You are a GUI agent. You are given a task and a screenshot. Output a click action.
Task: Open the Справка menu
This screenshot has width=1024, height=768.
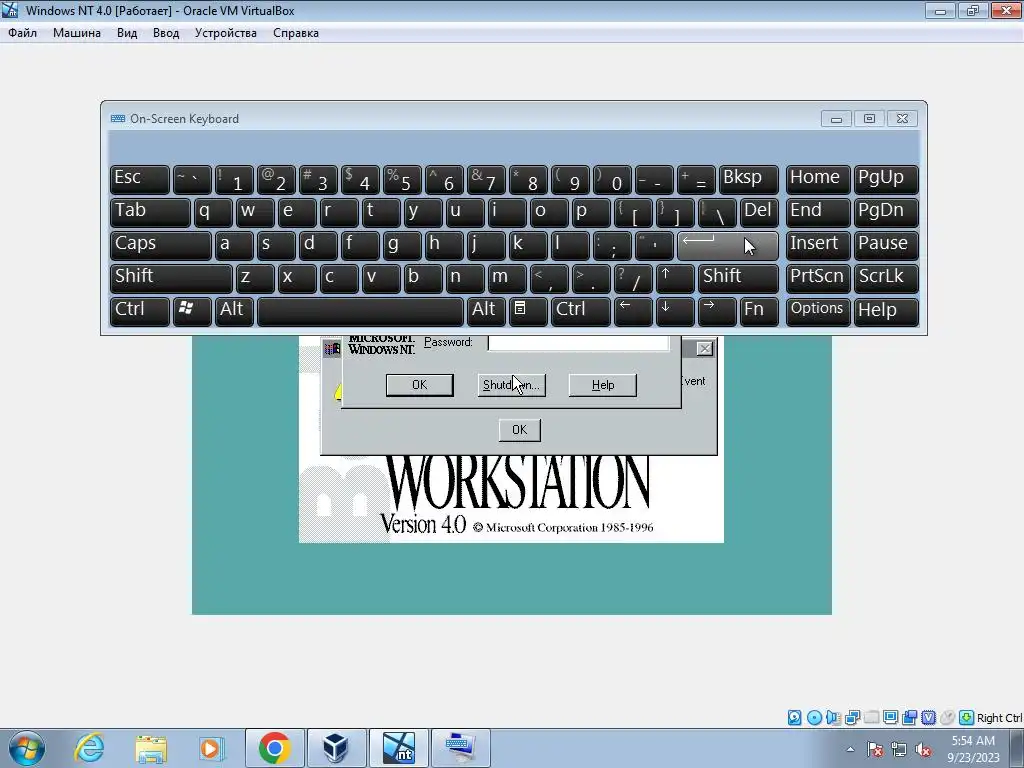[296, 33]
